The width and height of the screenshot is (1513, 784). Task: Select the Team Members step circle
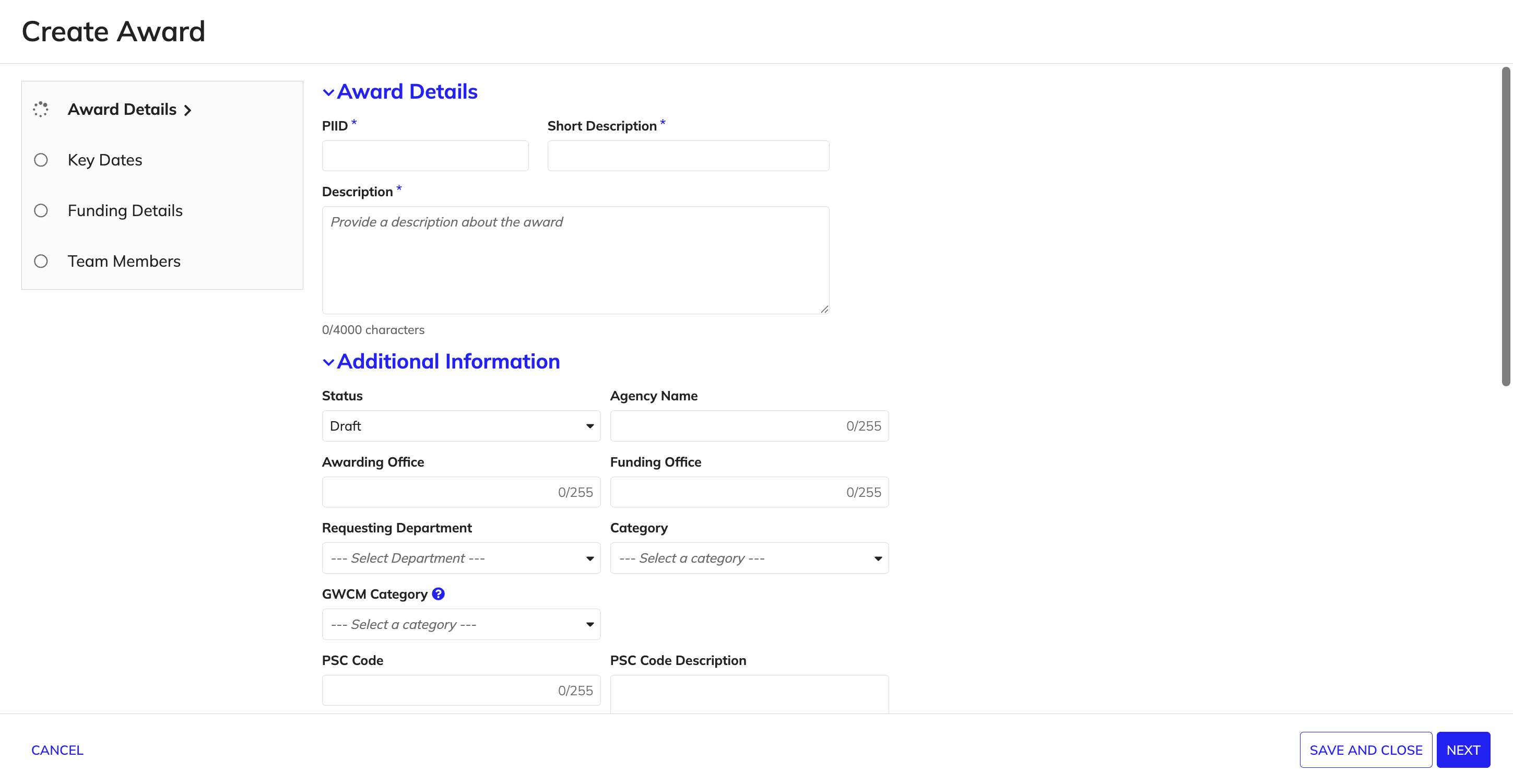[41, 262]
